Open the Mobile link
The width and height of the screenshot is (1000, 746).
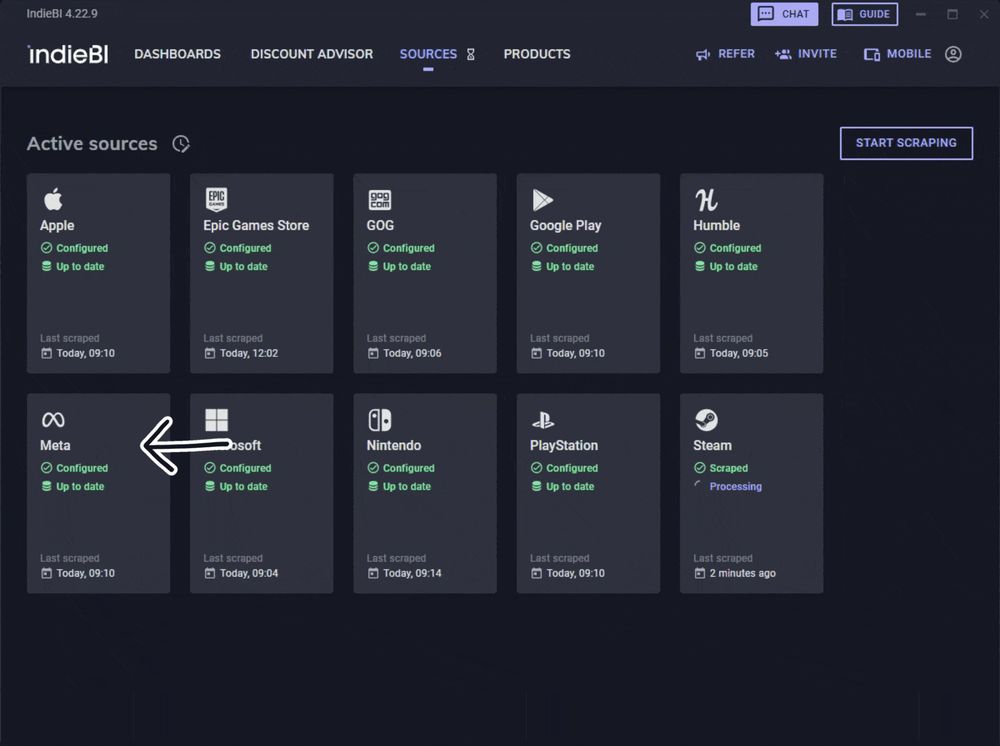[897, 54]
